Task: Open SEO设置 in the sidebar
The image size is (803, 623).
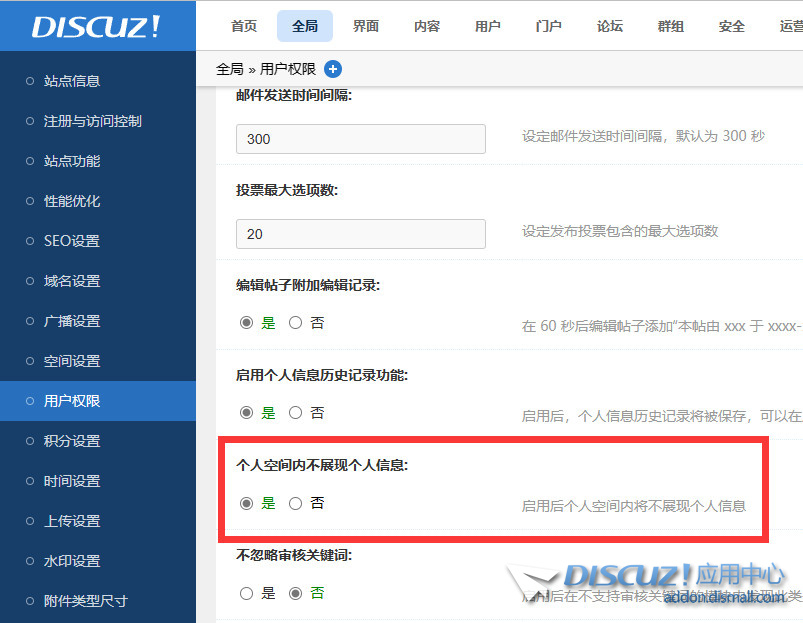Action: click(x=72, y=241)
